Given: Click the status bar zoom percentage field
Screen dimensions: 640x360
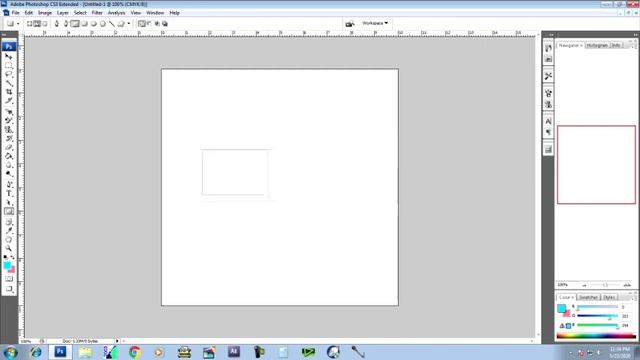Looking at the screenshot, I should point(27,341).
